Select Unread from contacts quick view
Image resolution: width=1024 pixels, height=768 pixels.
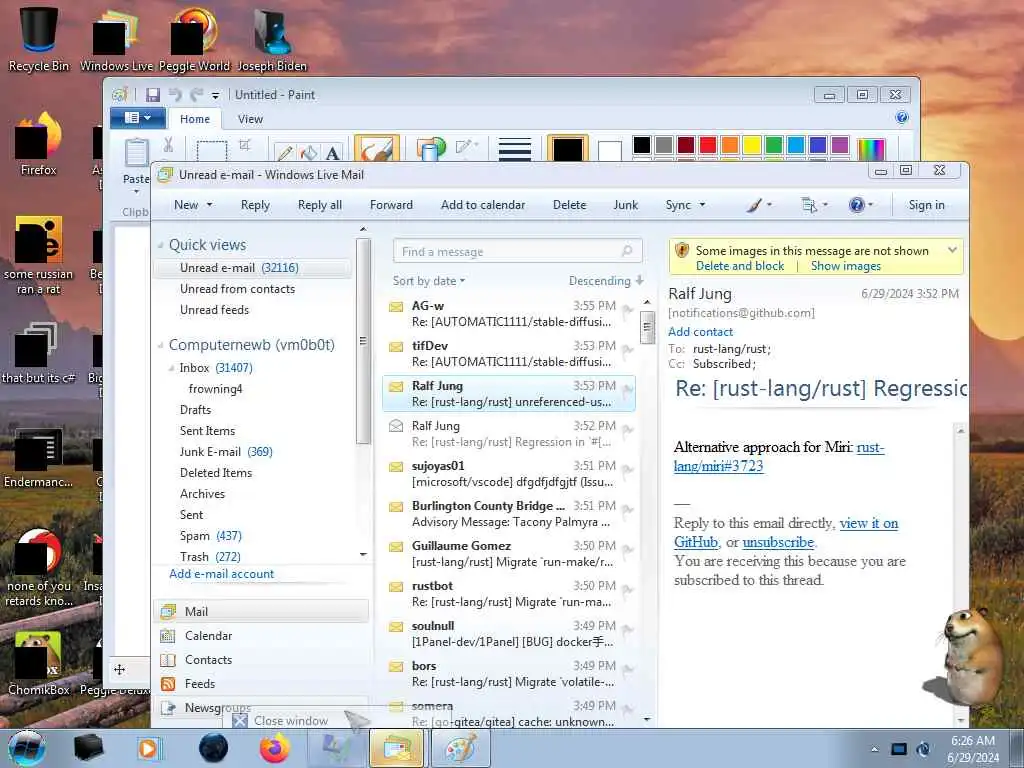(x=237, y=289)
